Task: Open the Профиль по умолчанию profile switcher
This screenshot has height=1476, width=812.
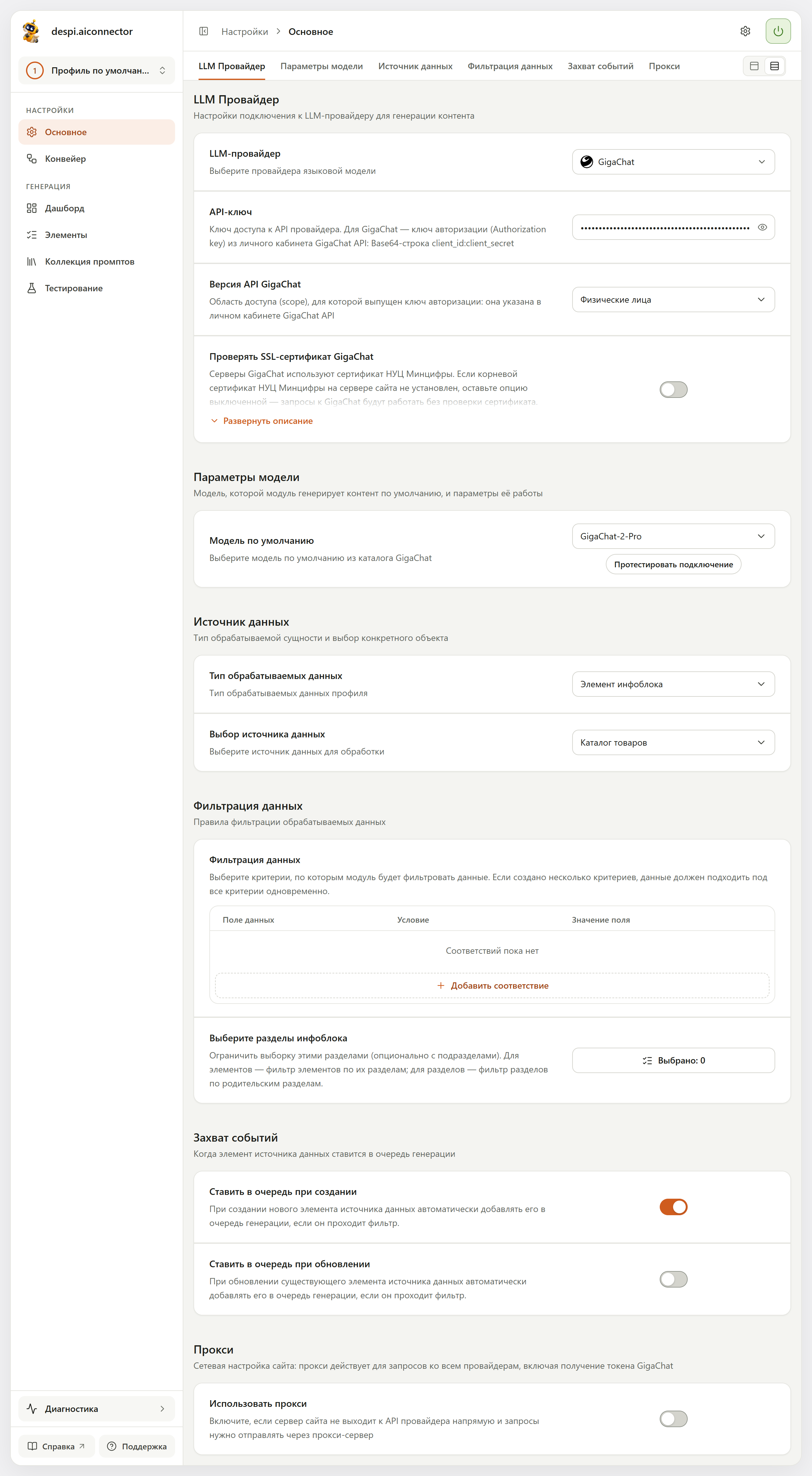Action: 96,70
